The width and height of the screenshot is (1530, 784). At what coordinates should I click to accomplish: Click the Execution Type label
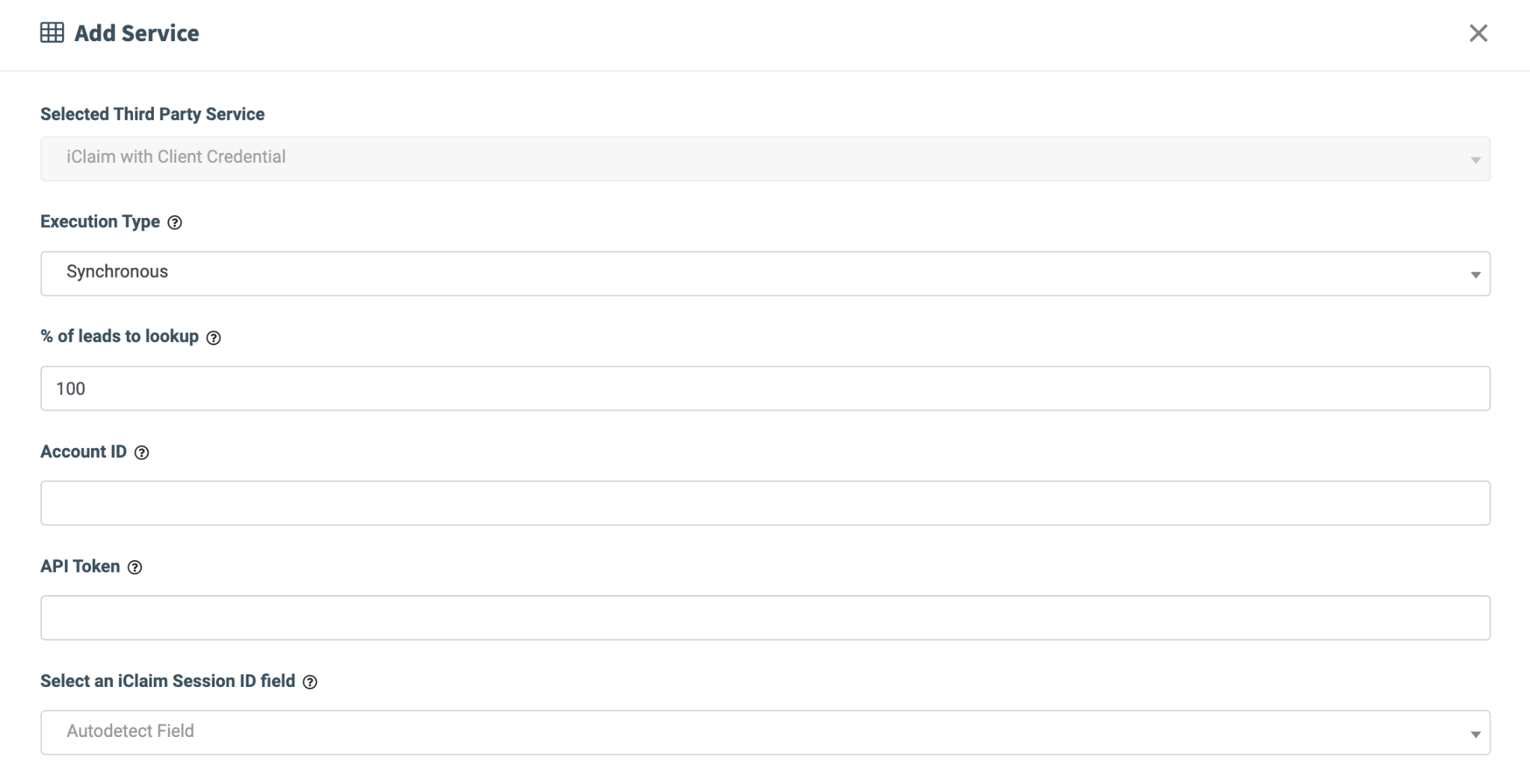click(100, 222)
